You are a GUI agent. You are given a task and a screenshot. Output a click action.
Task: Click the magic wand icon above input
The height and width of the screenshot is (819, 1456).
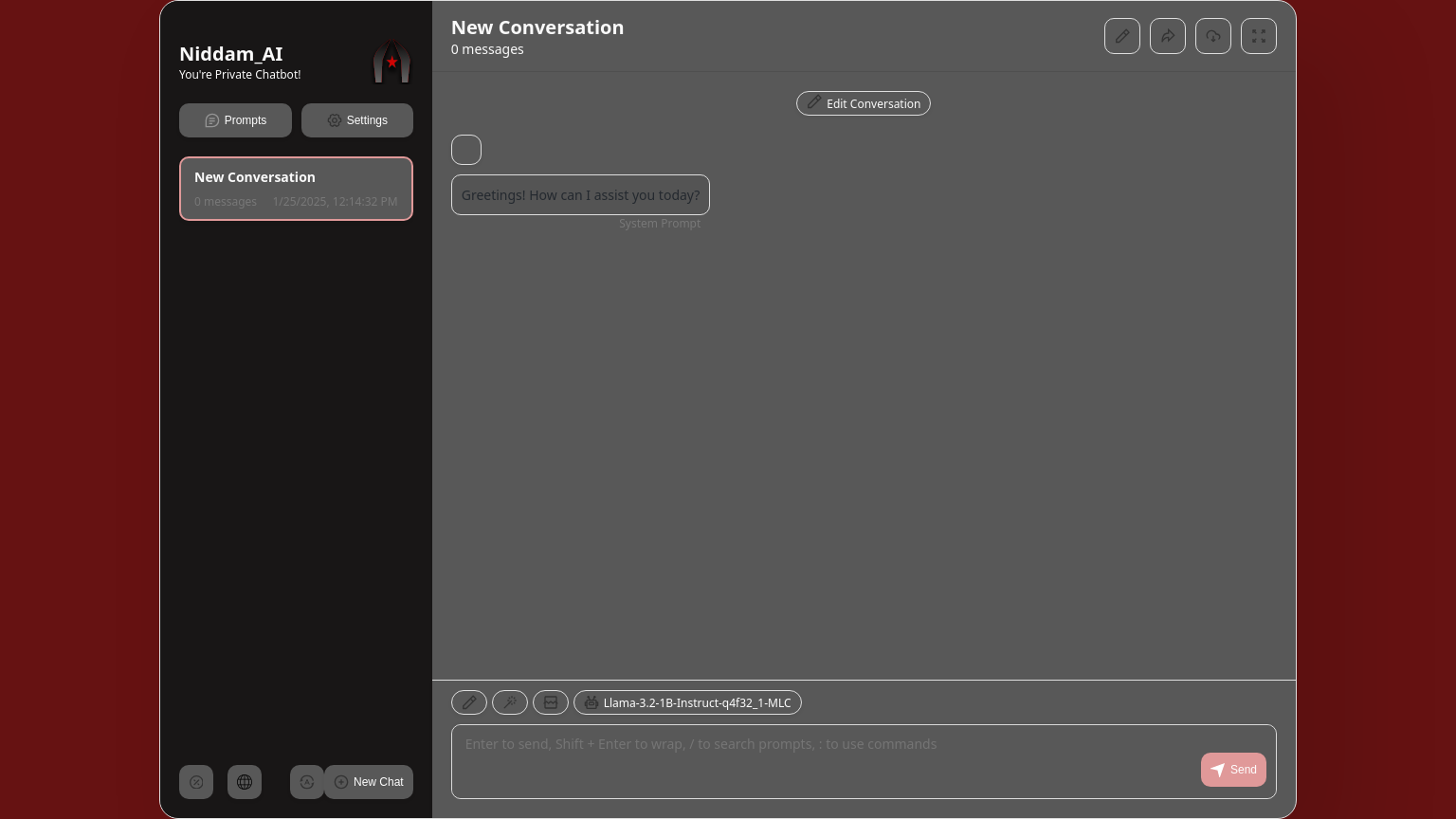510,702
